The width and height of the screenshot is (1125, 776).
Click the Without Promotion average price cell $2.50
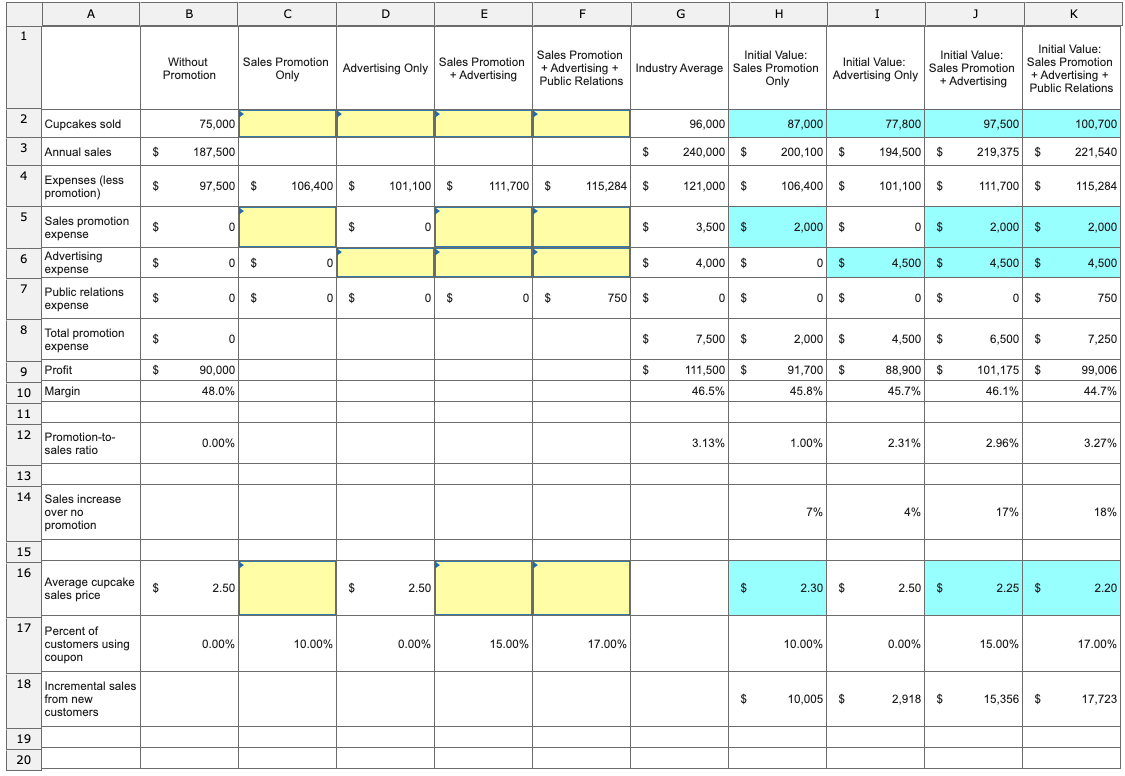pyautogui.click(x=187, y=588)
